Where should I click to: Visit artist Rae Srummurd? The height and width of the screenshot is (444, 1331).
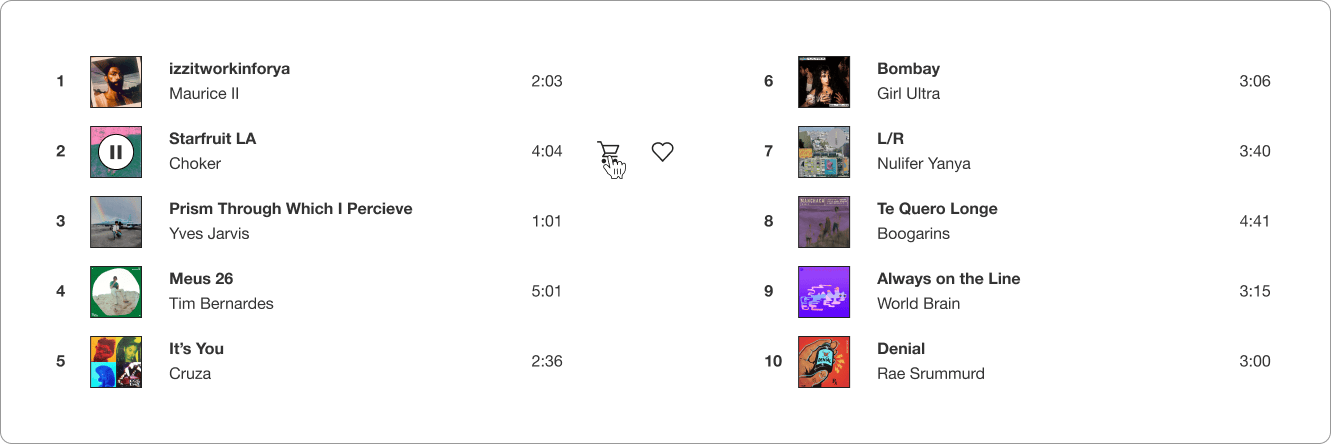coord(930,374)
